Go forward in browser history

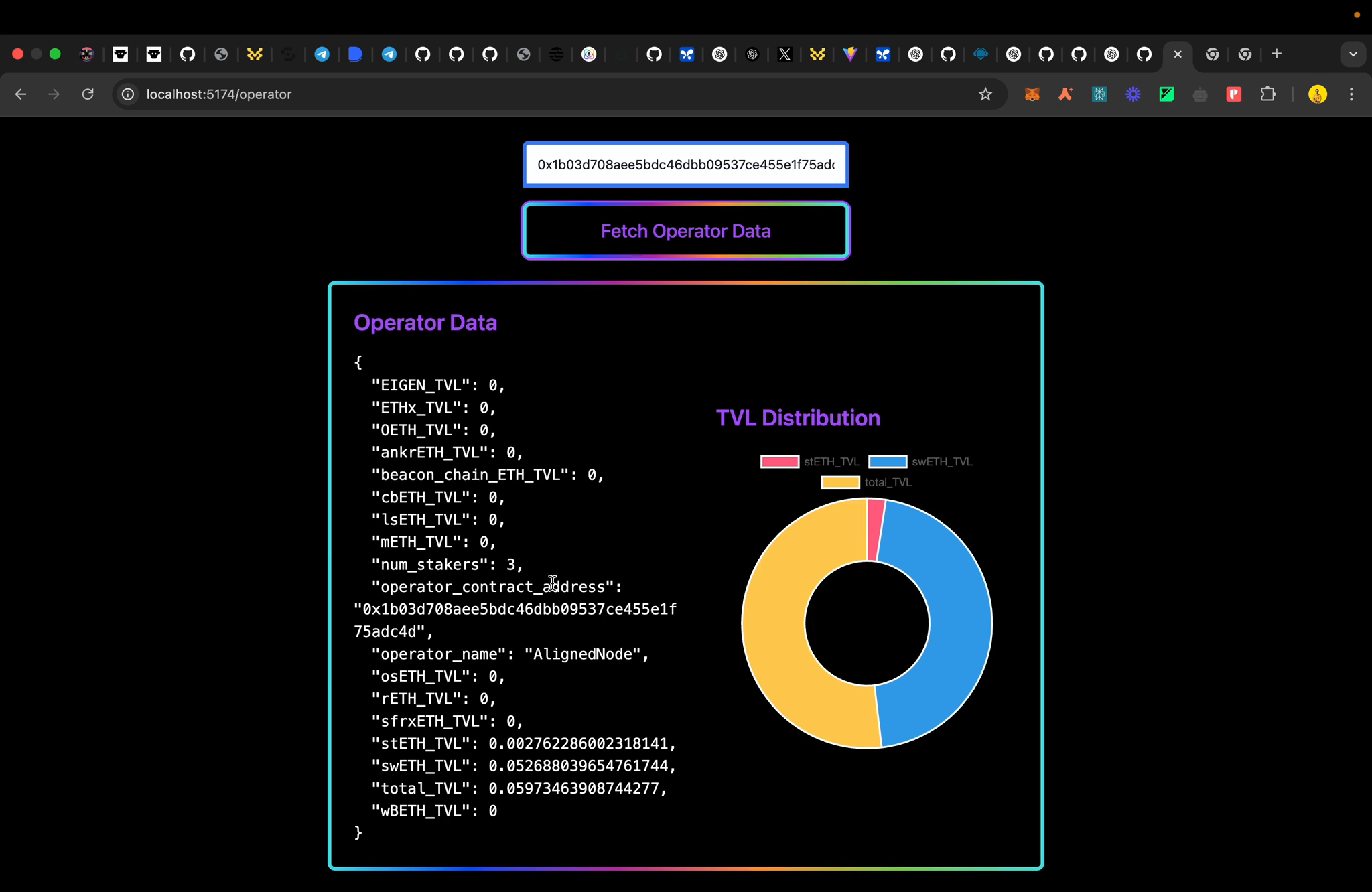click(x=54, y=94)
